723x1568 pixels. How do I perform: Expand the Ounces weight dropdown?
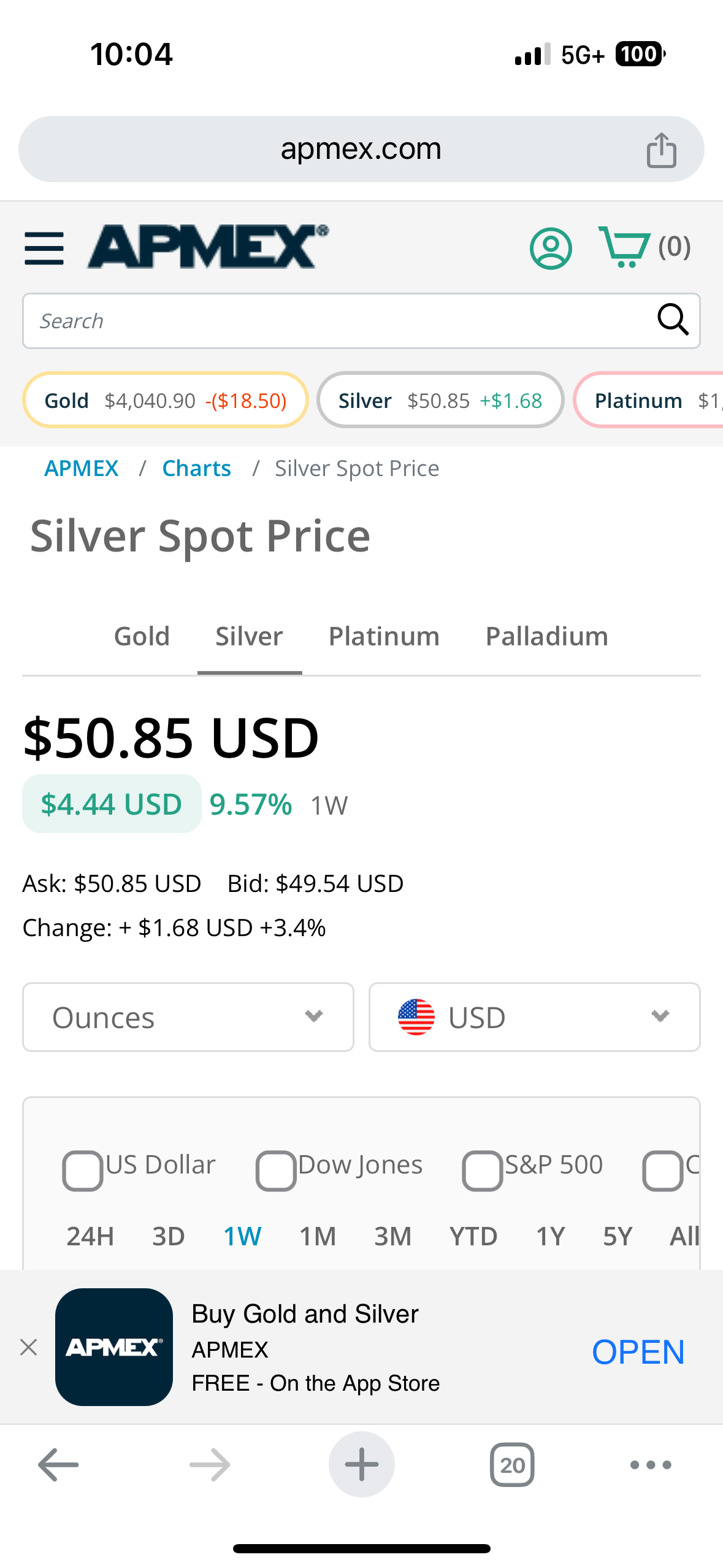point(188,1017)
